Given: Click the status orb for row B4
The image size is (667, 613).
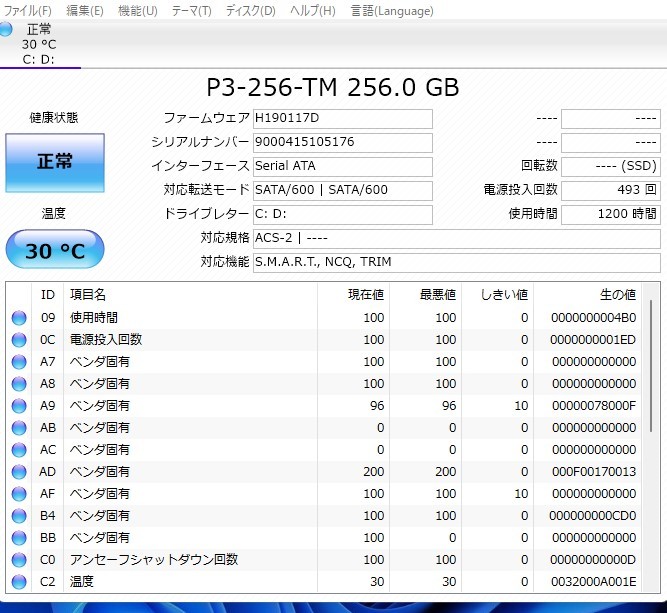Looking at the screenshot, I should tap(19, 516).
